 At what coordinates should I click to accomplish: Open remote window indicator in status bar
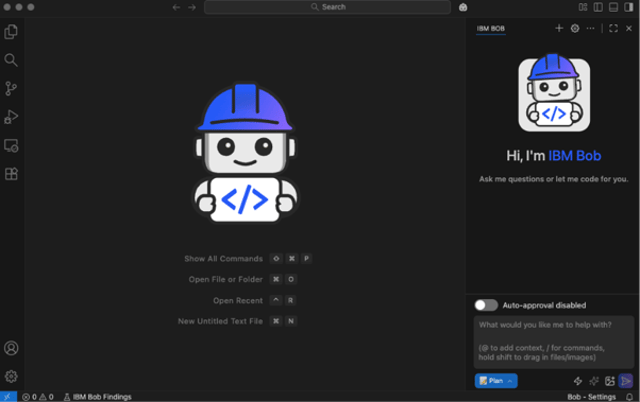pyautogui.click(x=8, y=397)
